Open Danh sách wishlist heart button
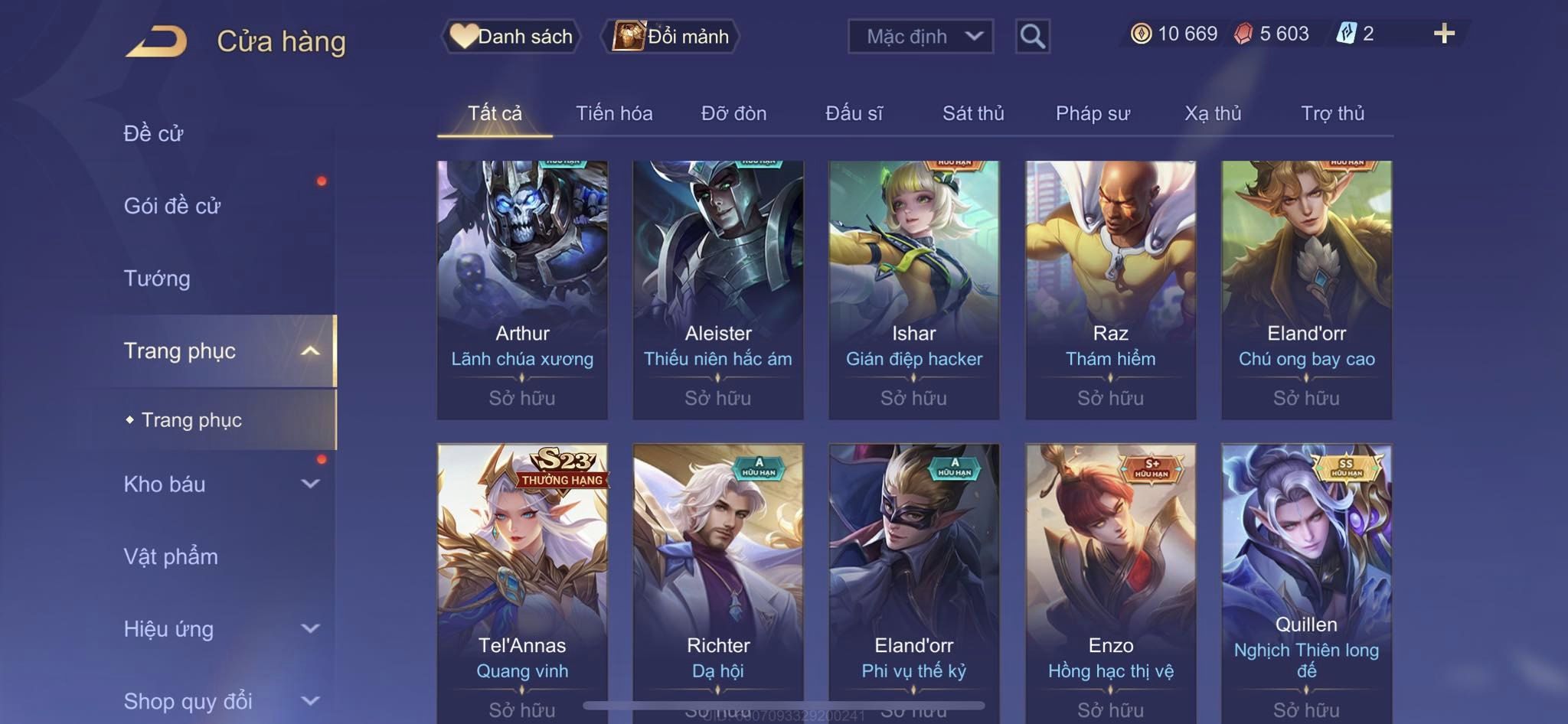 coord(511,36)
